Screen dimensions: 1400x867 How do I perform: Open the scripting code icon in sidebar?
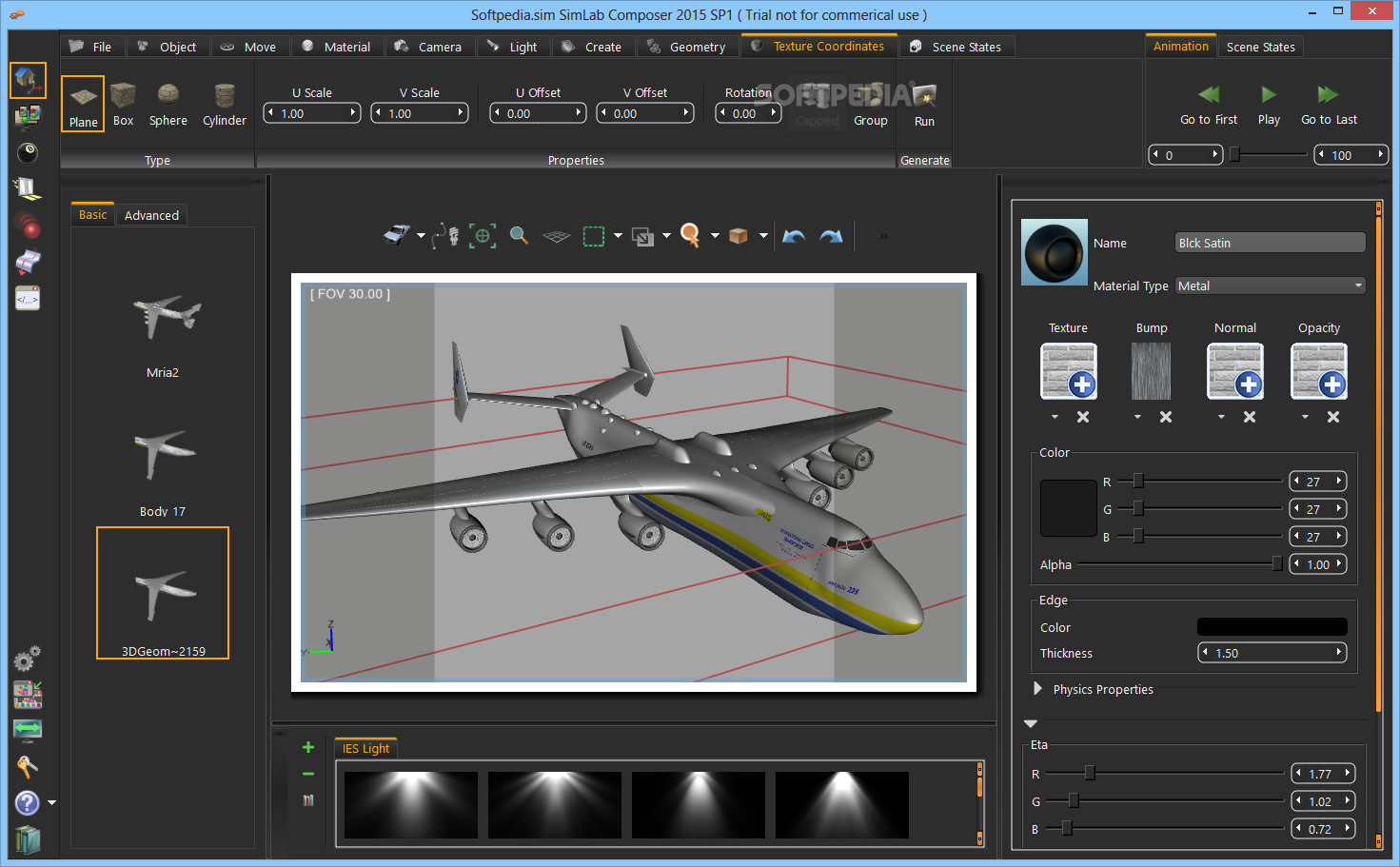click(x=28, y=298)
